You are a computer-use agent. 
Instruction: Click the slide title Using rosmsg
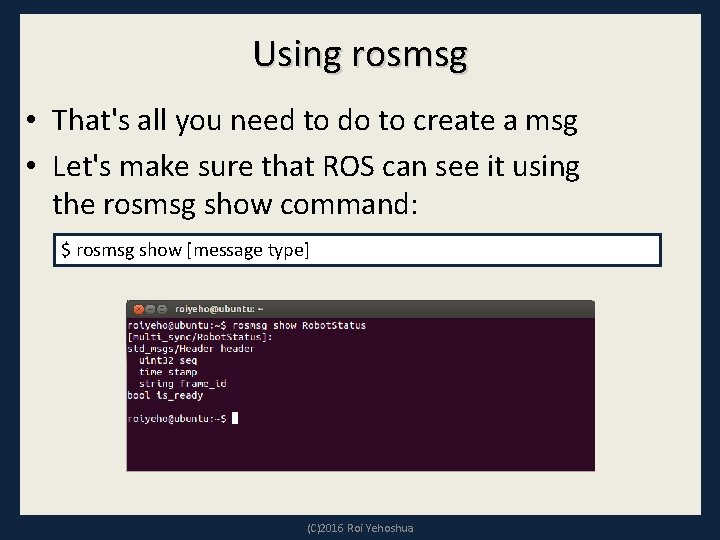coord(360,55)
